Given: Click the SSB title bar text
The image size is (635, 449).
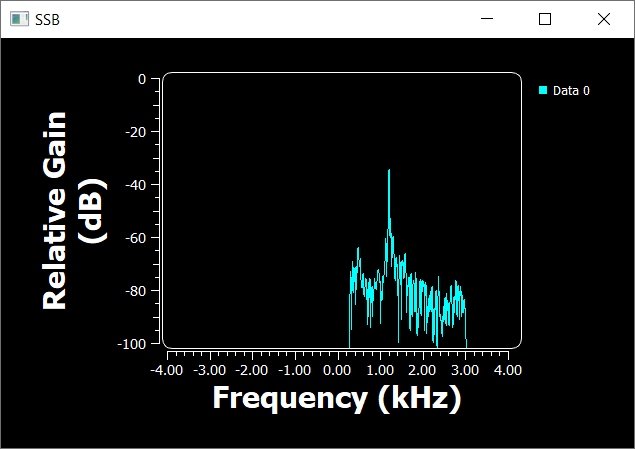Looking at the screenshot, I should point(48,19).
